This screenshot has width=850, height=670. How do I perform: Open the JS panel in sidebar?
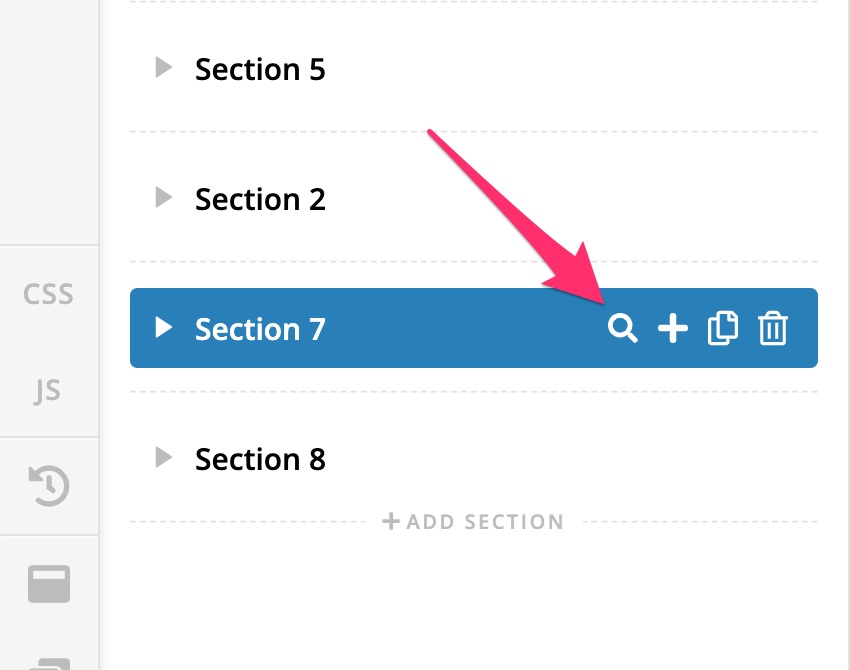click(x=49, y=390)
